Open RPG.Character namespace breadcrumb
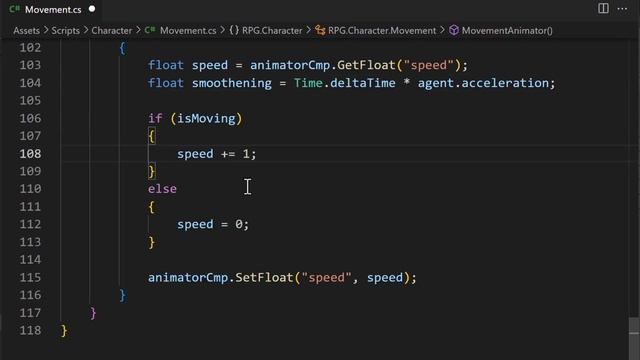This screenshot has height=360, width=640. tap(272, 31)
